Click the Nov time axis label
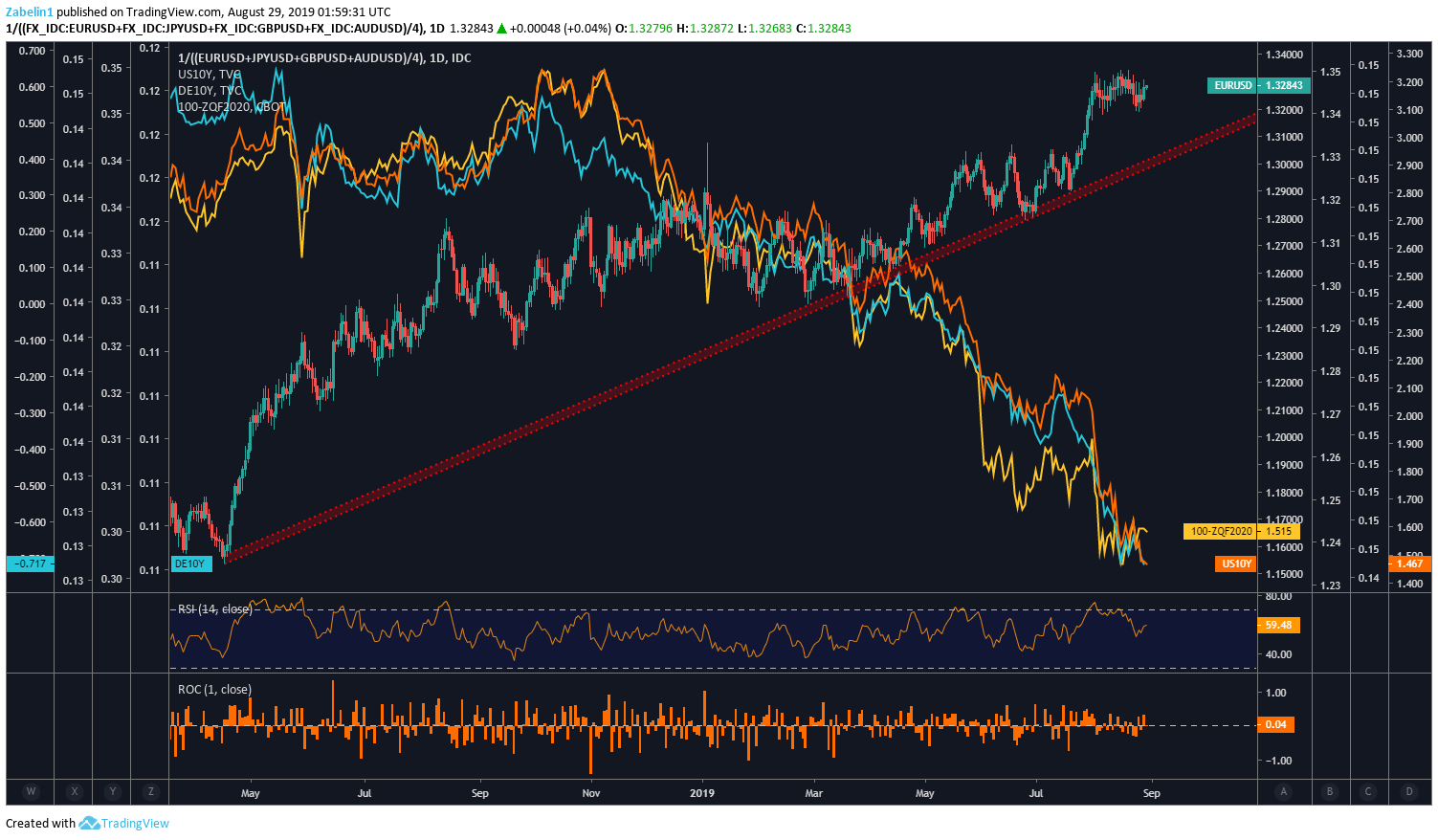This screenshot has height=840, width=1438. click(x=591, y=792)
